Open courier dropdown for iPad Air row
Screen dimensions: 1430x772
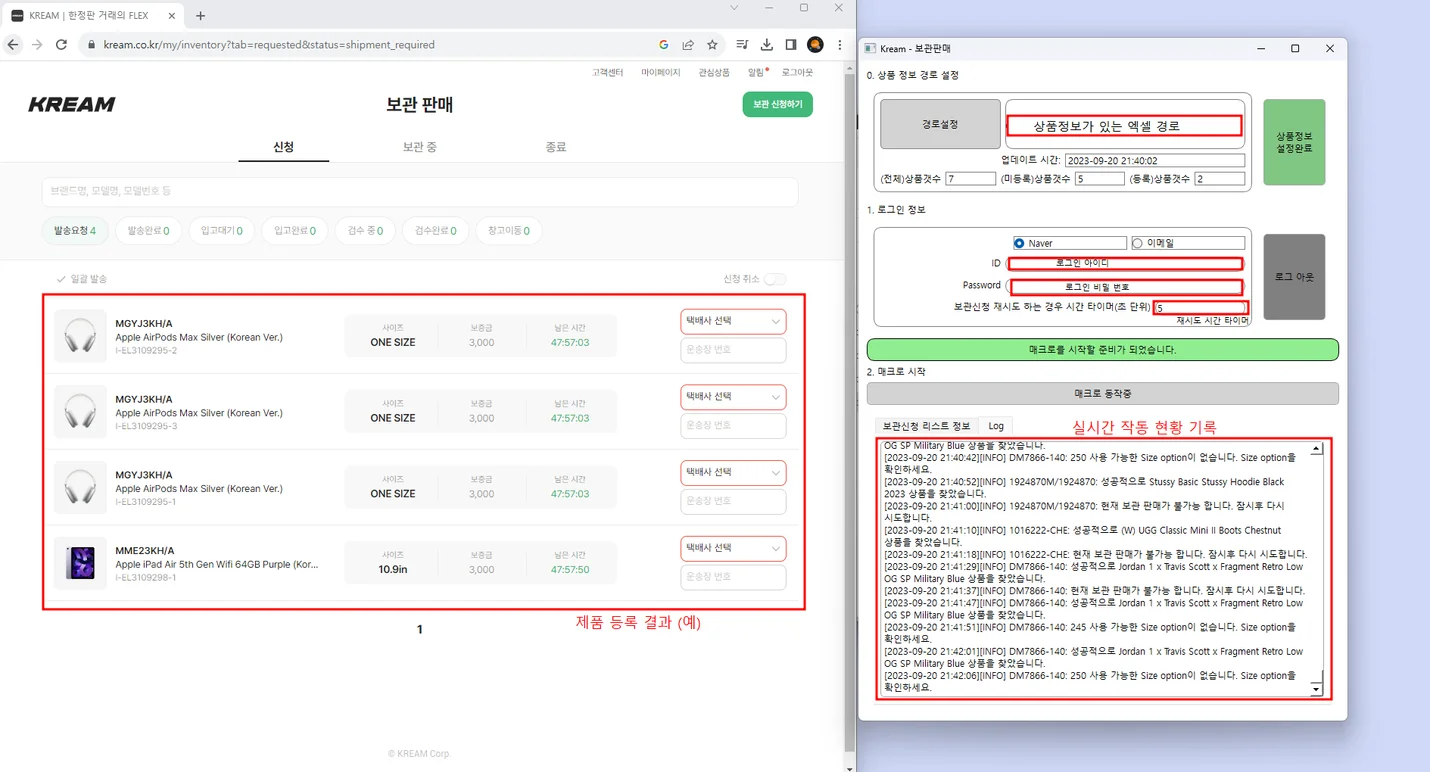point(733,548)
